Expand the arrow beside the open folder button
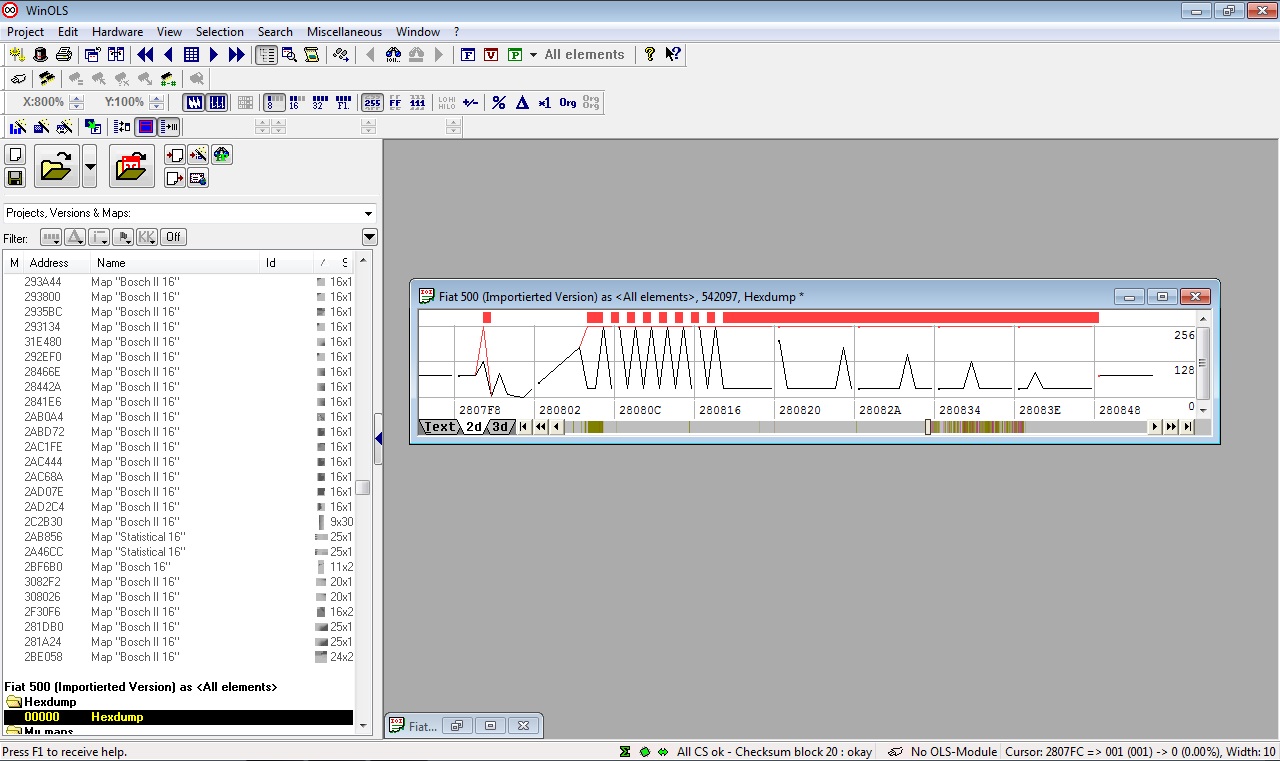Screen dimensions: 1280x761 (90, 166)
